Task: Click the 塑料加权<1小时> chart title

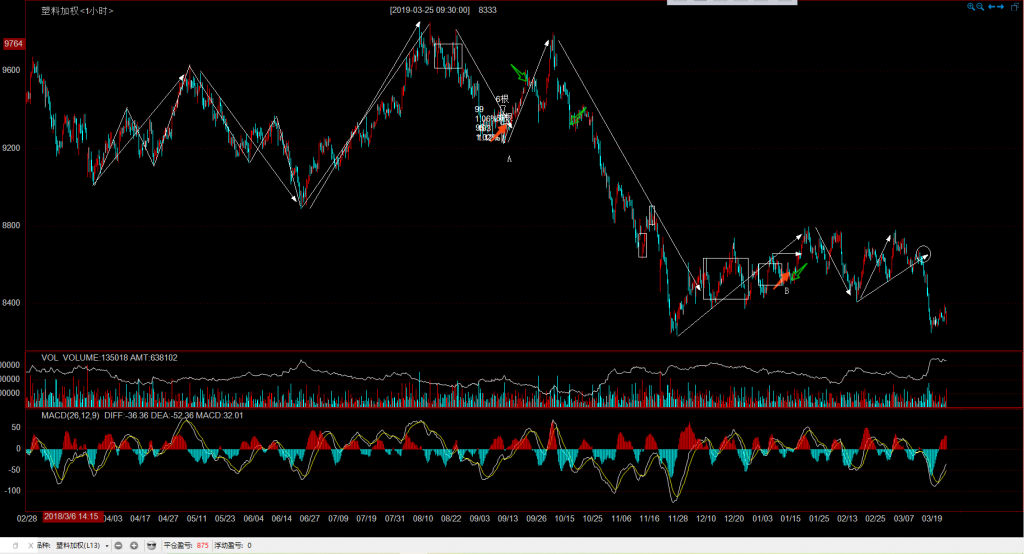Action: (84, 9)
